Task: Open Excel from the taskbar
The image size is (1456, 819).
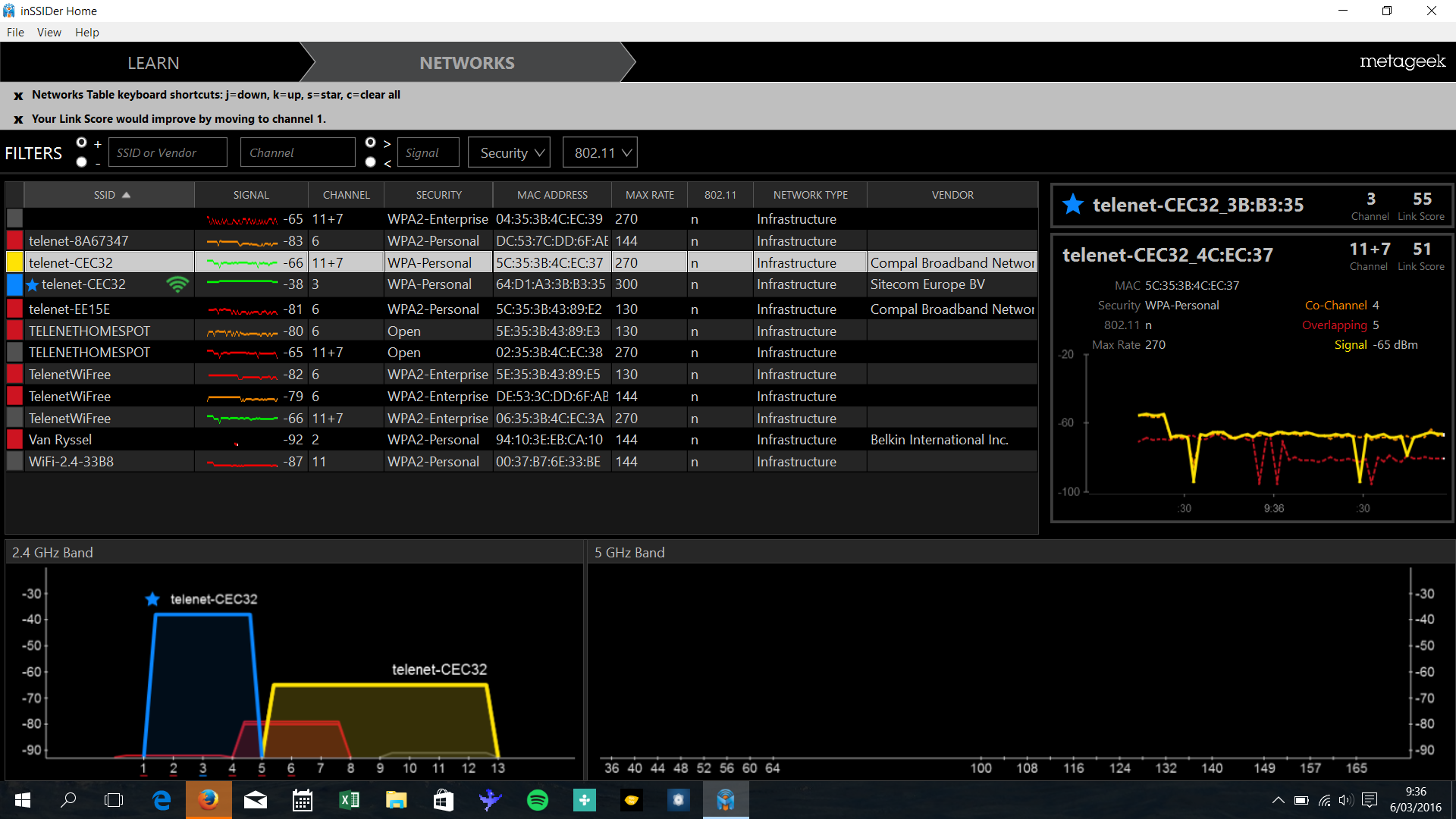Action: (x=350, y=800)
